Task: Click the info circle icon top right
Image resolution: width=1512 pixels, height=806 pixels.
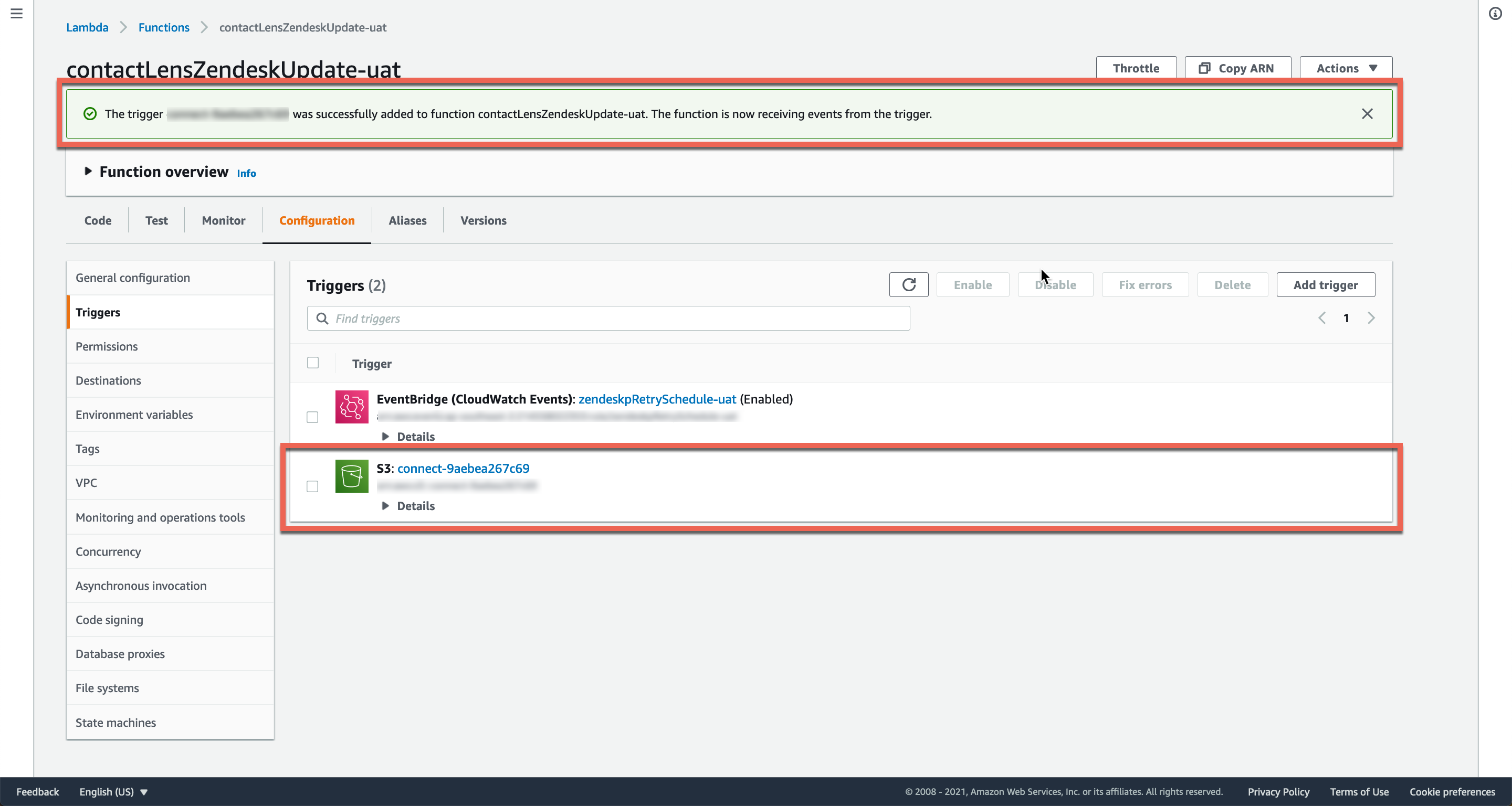Action: pos(1495,14)
